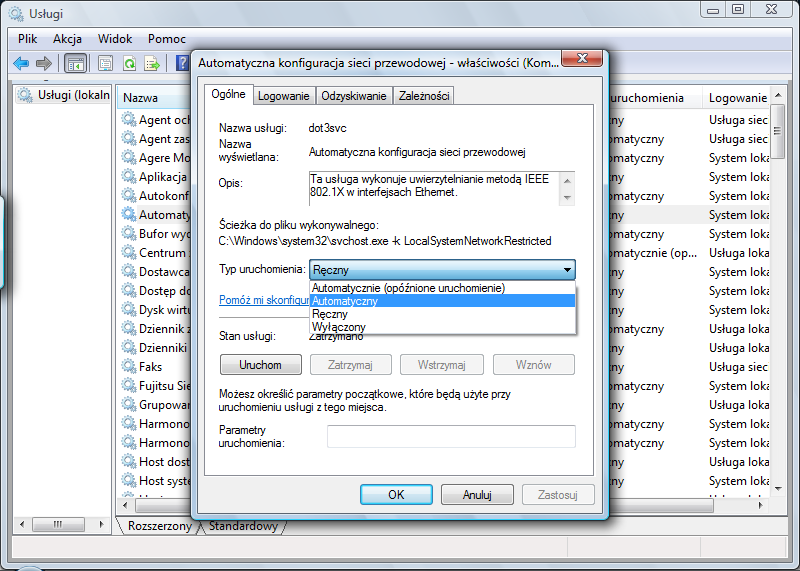
Task: Click the blue Help question mark icon
Action: coord(182,63)
